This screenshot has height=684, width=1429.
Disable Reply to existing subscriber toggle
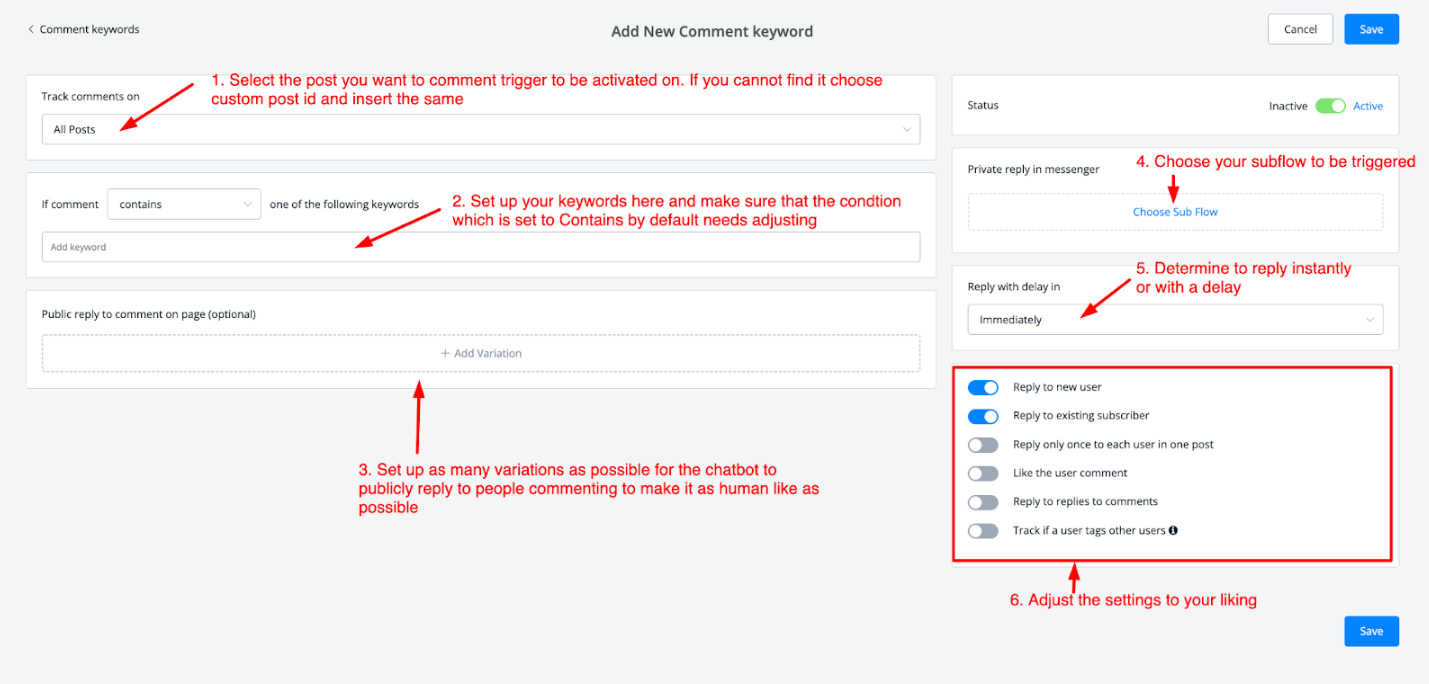983,416
